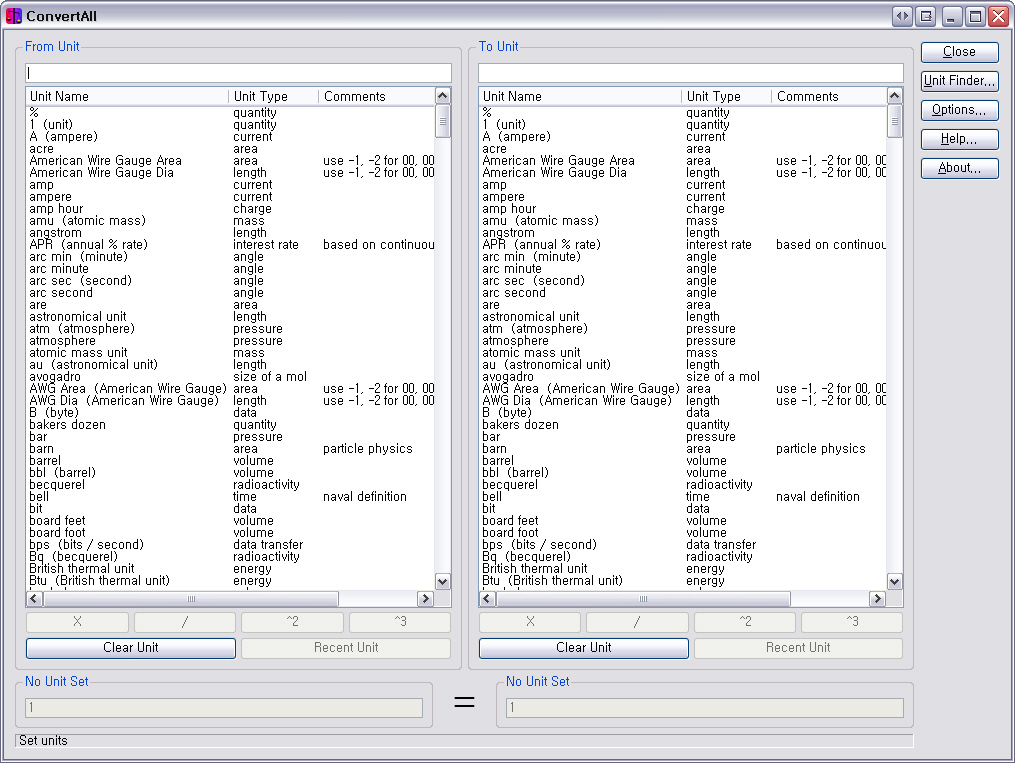
Task: Click the left No Unit Set value field
Action: pos(224,707)
